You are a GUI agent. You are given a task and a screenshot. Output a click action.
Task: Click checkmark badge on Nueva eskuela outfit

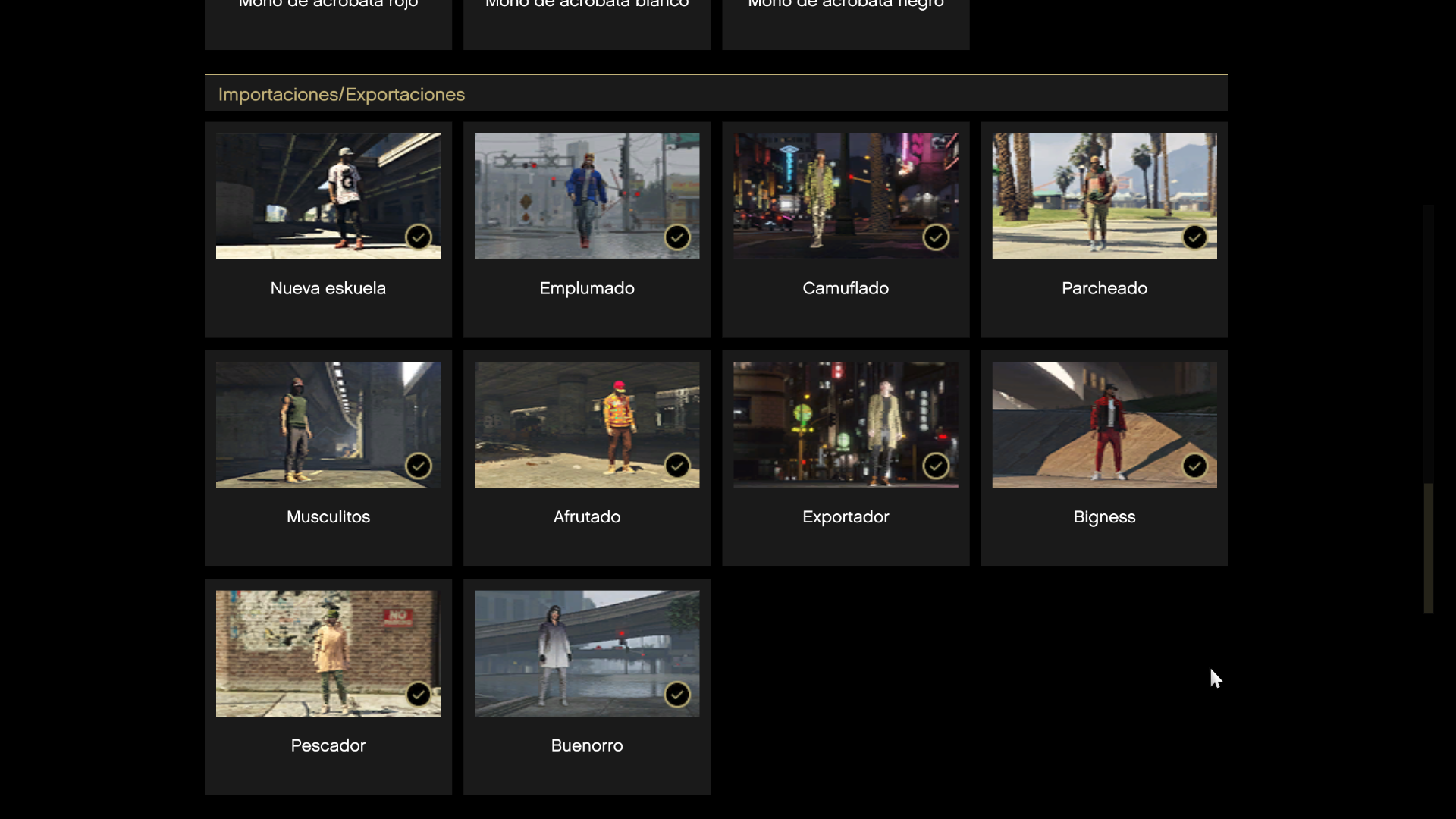click(419, 237)
